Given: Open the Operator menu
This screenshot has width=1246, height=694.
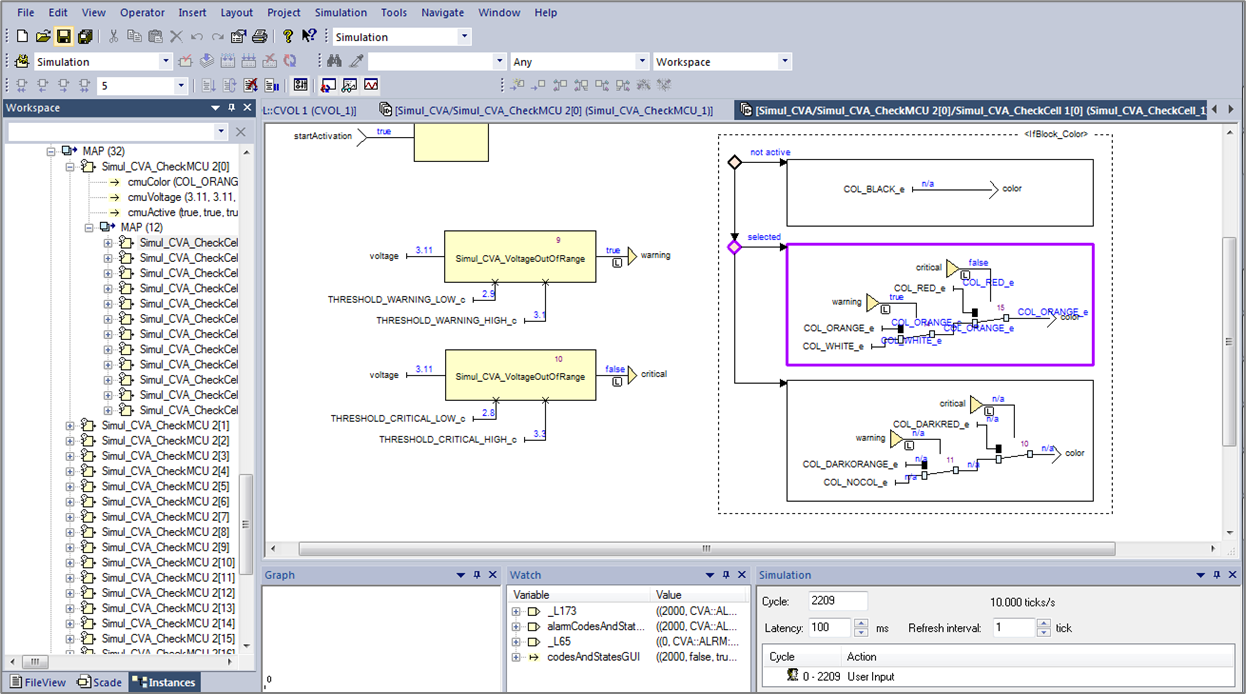Looking at the screenshot, I should click(x=142, y=12).
